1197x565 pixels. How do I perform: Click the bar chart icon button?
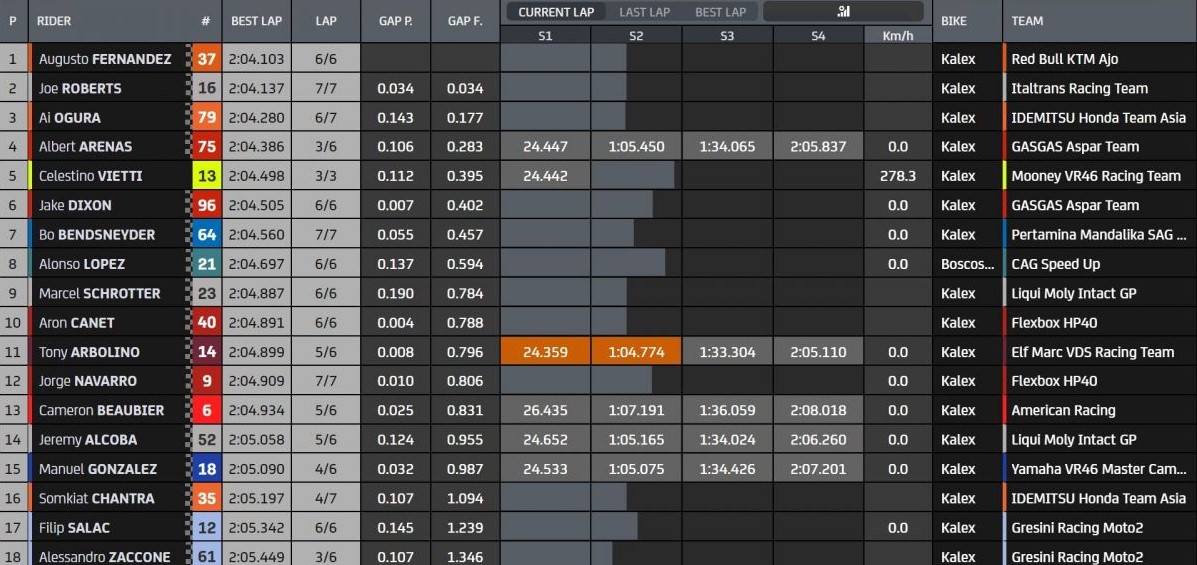(x=843, y=12)
